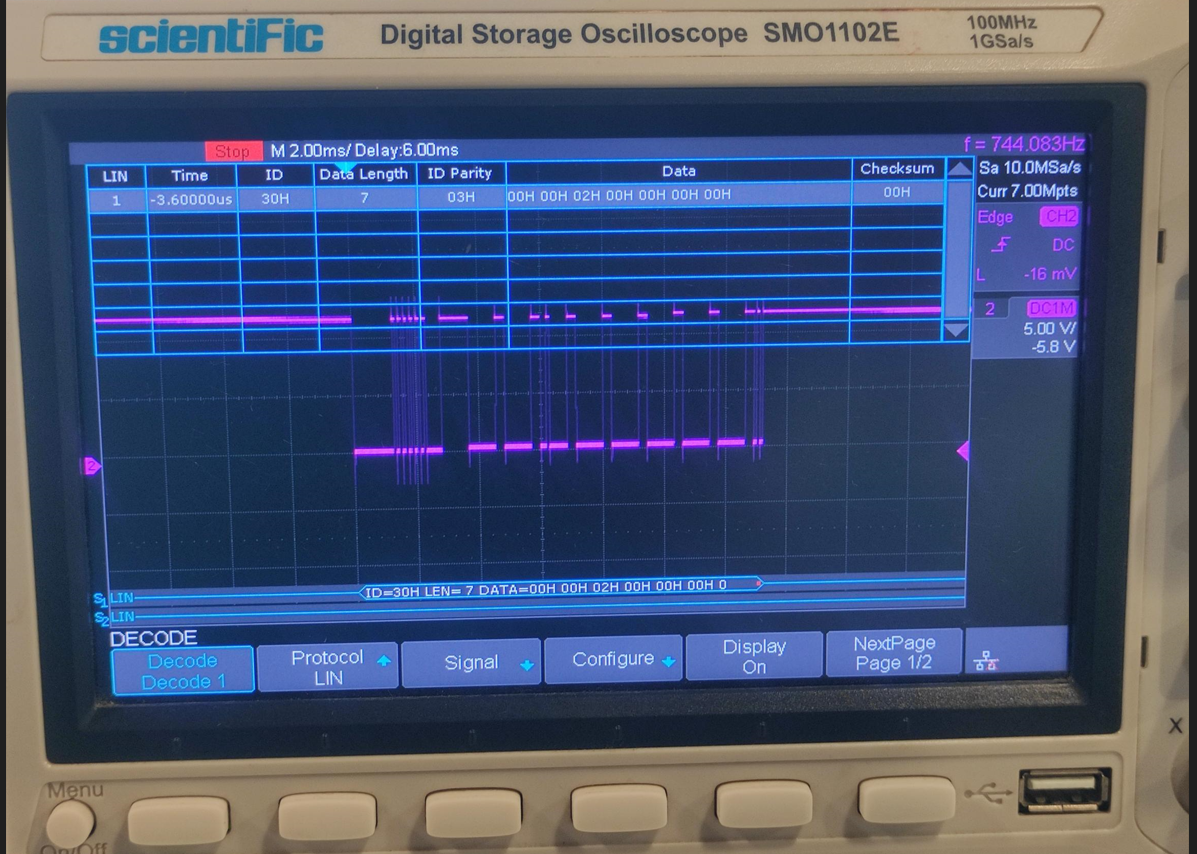Click the DC1M channel 2 coupling badge

coord(1051,308)
